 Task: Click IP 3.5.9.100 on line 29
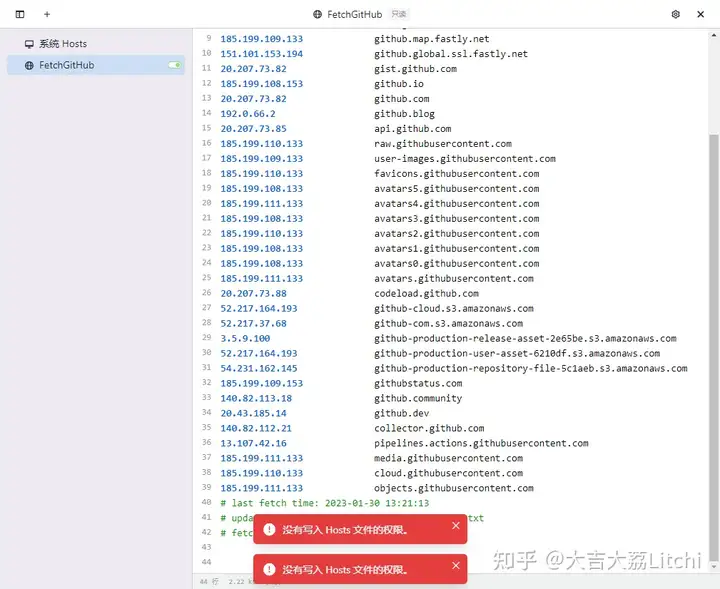tap(245, 338)
